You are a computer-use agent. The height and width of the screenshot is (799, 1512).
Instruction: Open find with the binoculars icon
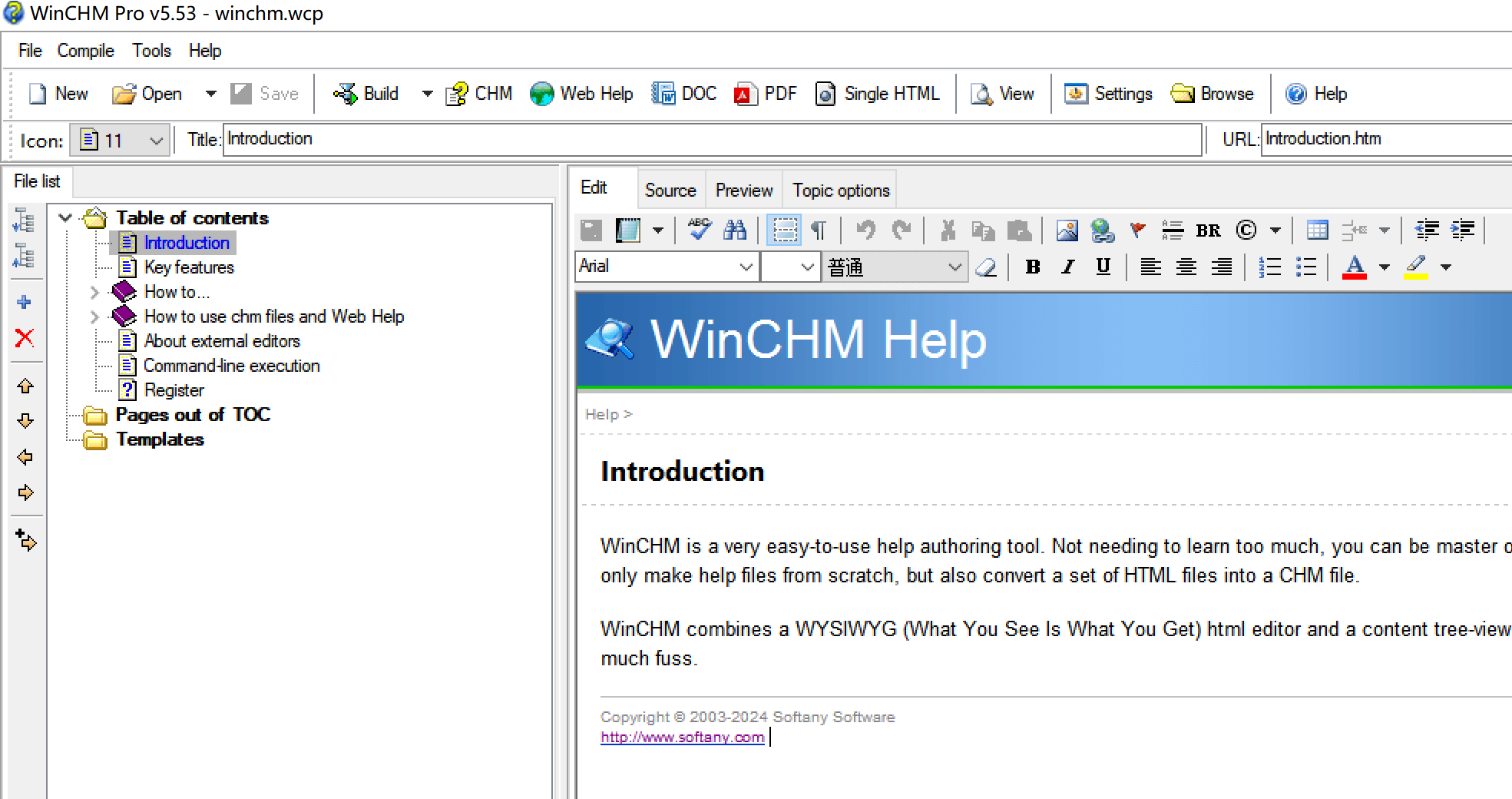(x=735, y=230)
